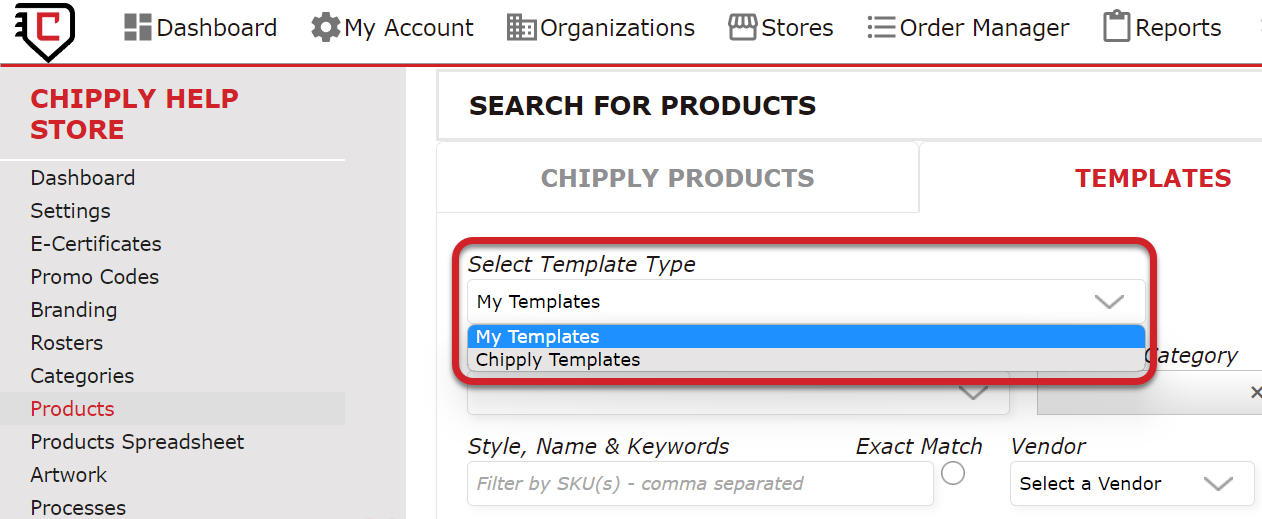
Task: Open E-Certificates sidebar link
Action: coord(96,244)
